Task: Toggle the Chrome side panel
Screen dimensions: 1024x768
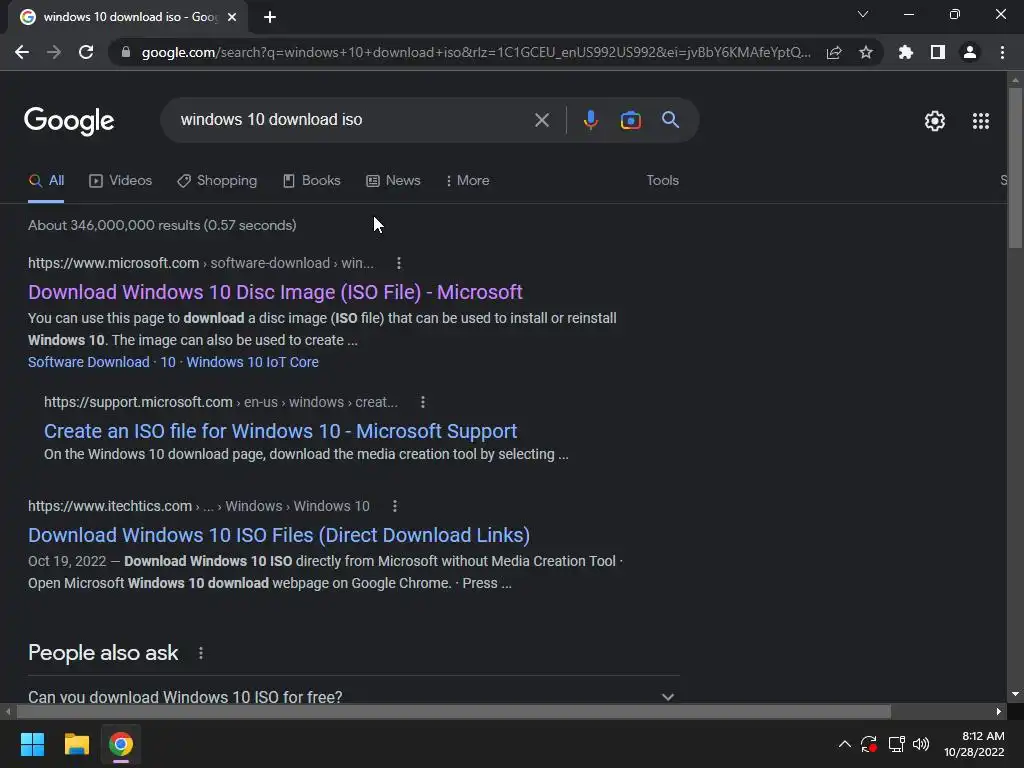Action: [x=938, y=52]
